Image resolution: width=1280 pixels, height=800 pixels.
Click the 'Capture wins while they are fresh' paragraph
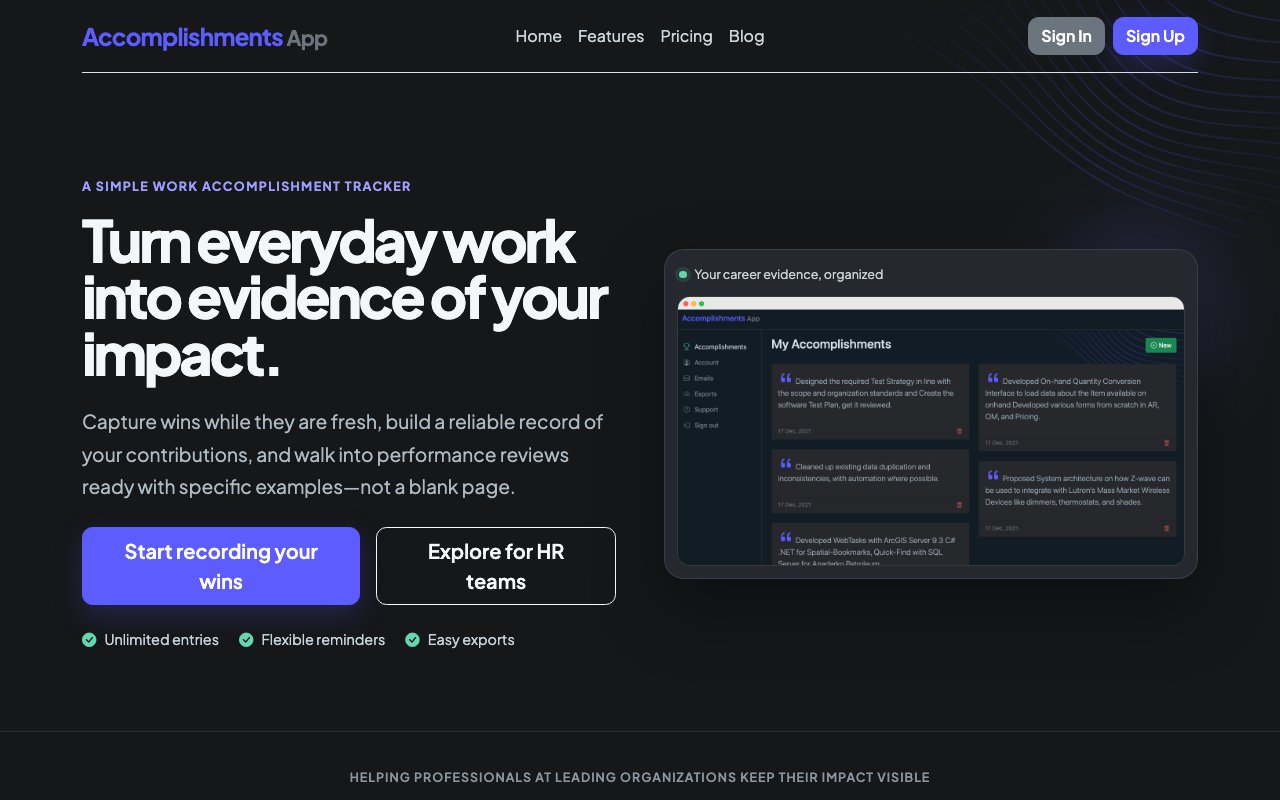[343, 455]
